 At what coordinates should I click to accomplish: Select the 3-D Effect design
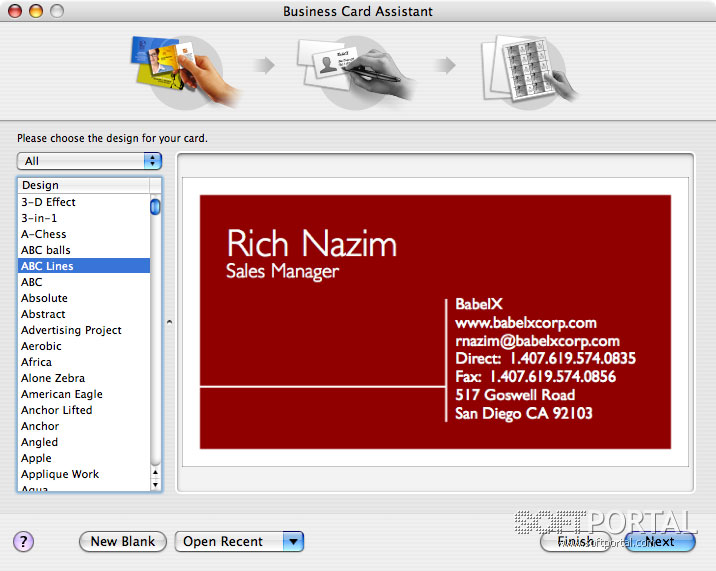pyautogui.click(x=84, y=202)
